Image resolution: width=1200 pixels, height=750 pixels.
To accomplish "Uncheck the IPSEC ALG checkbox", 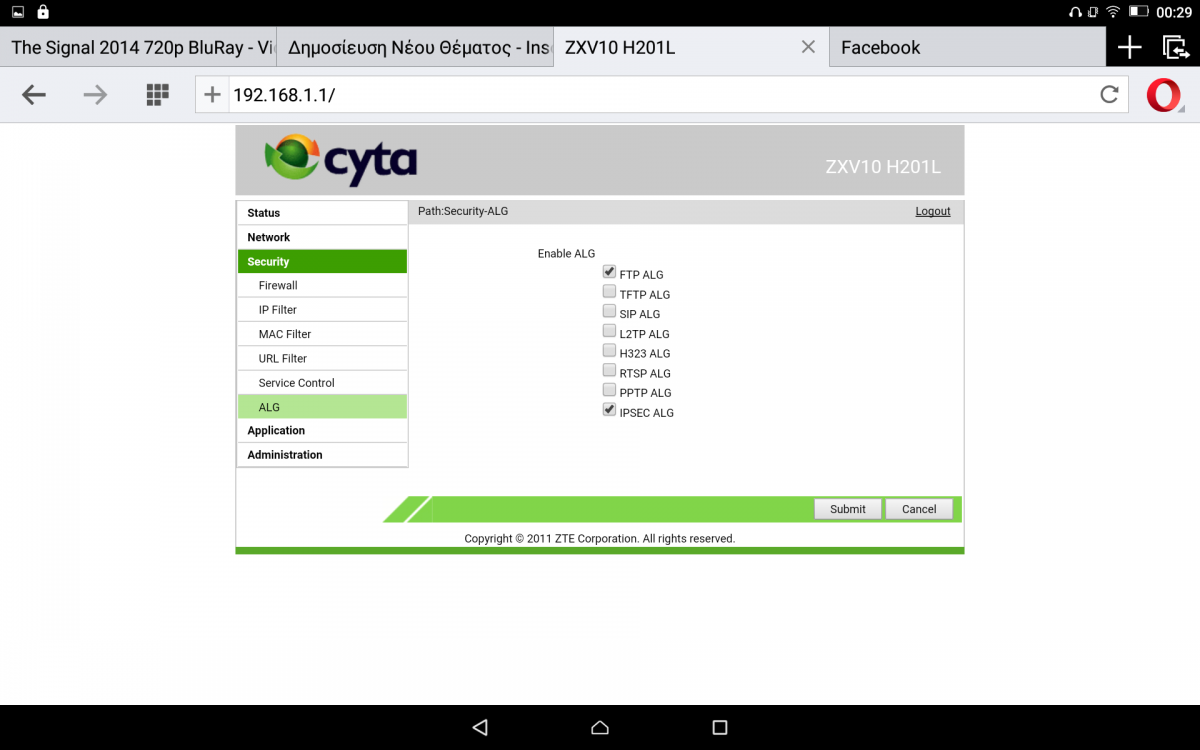I will pyautogui.click(x=609, y=410).
